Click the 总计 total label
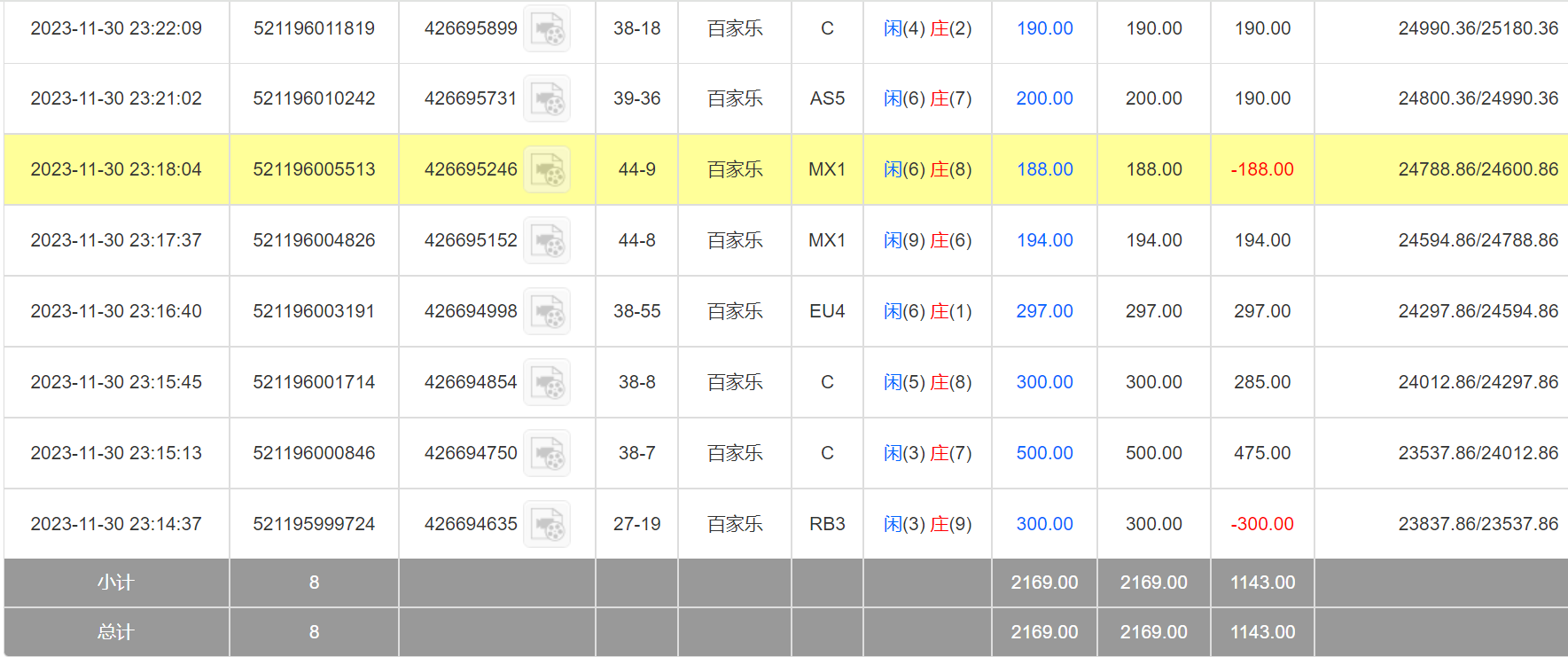The height and width of the screenshot is (657, 1568). tap(115, 632)
